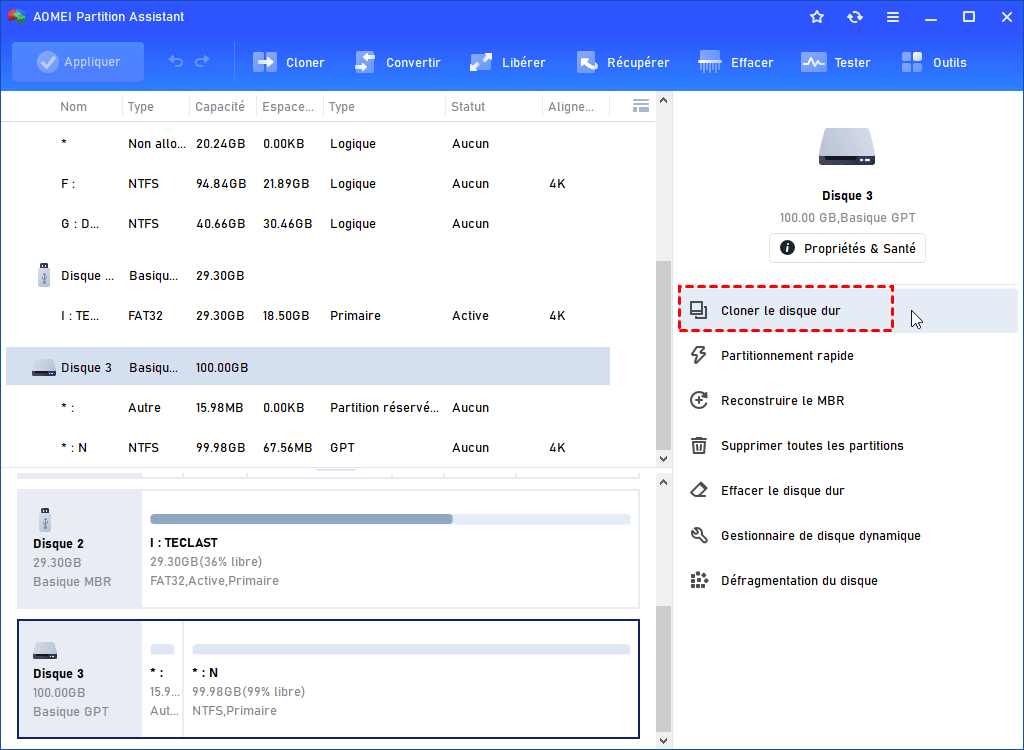
Task: Sort by the Statut column header
Action: pos(468,106)
